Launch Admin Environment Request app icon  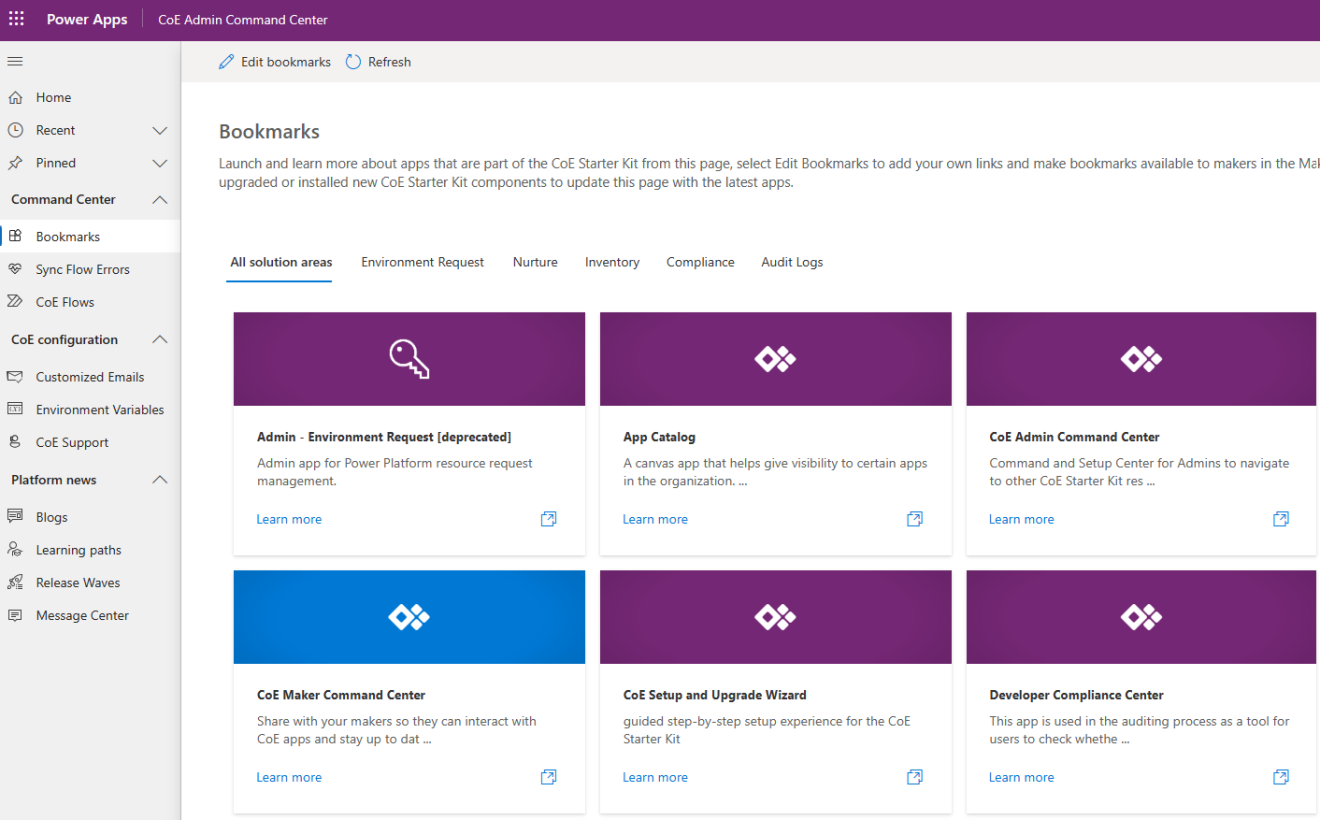coord(548,519)
